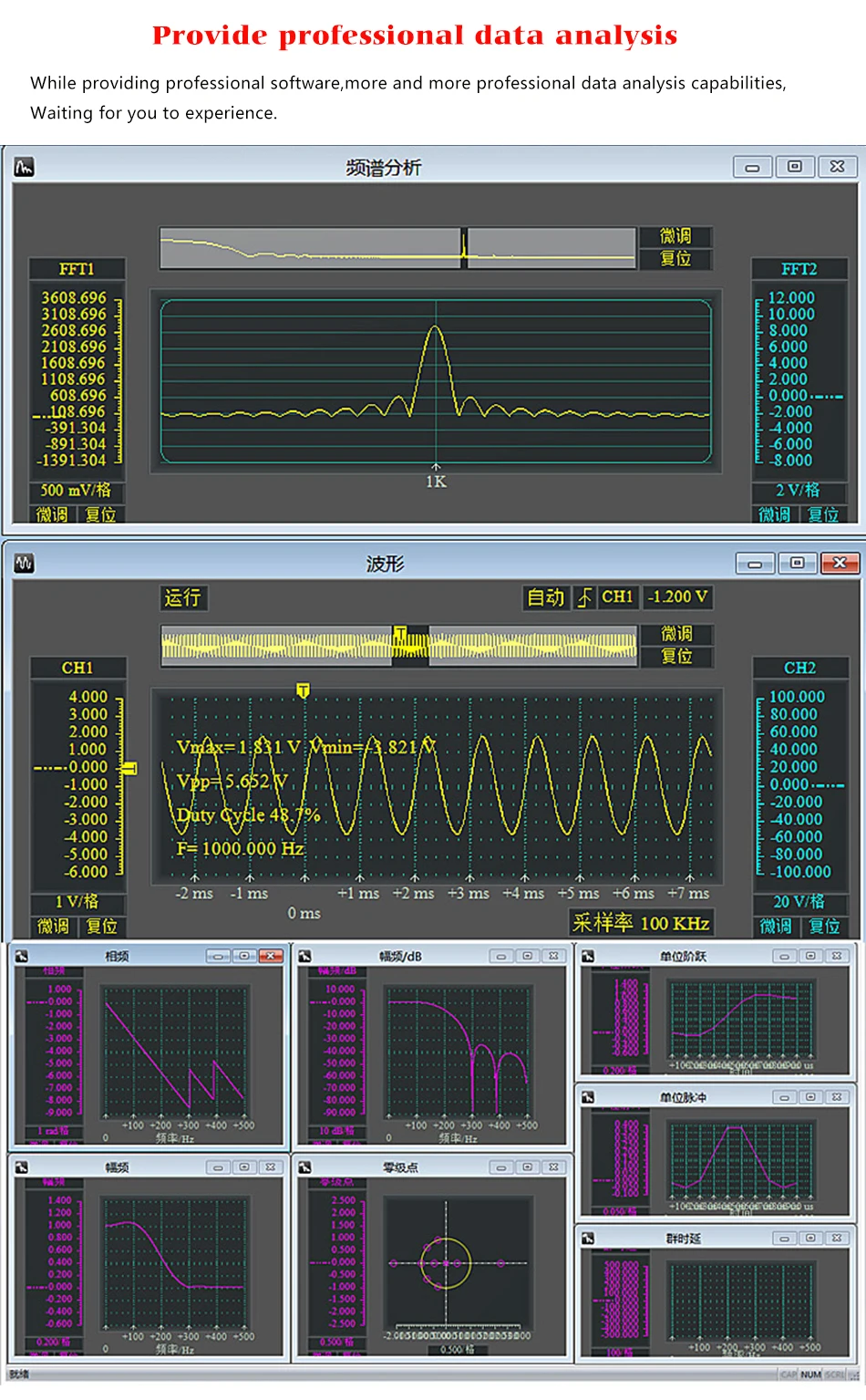This screenshot has width=866, height=1400.
Task: Click 复位 beside the waveform overview strip
Action: click(x=675, y=656)
